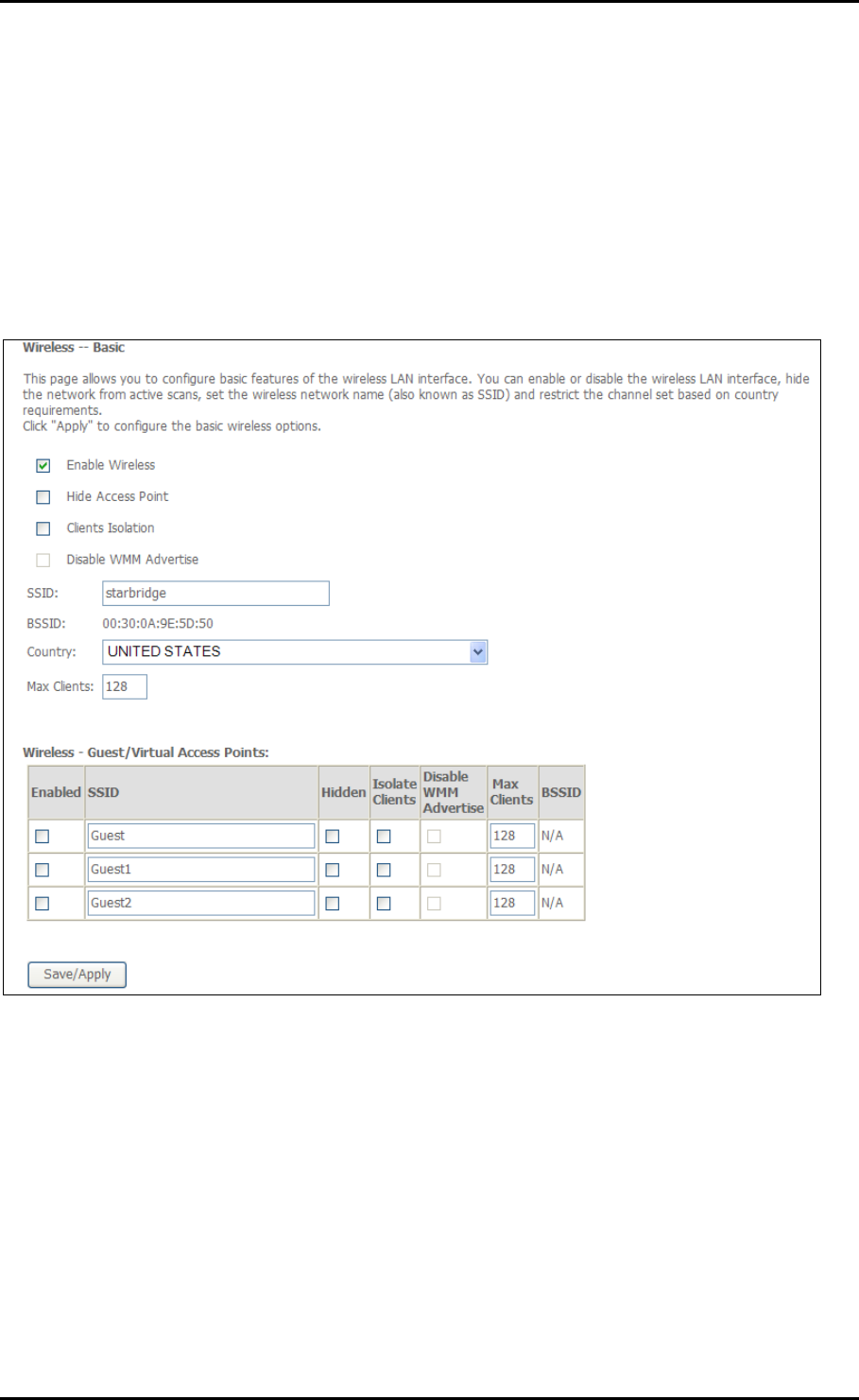
Task: Click the Guest/Virtual Access Points heading
Action: click(146, 753)
